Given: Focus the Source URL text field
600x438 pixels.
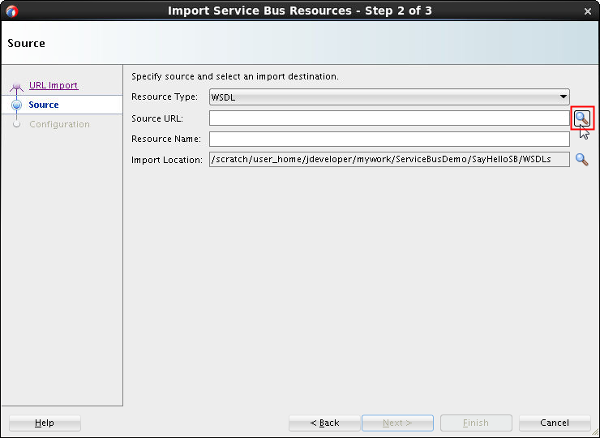Looking at the screenshot, I should coord(389,118).
